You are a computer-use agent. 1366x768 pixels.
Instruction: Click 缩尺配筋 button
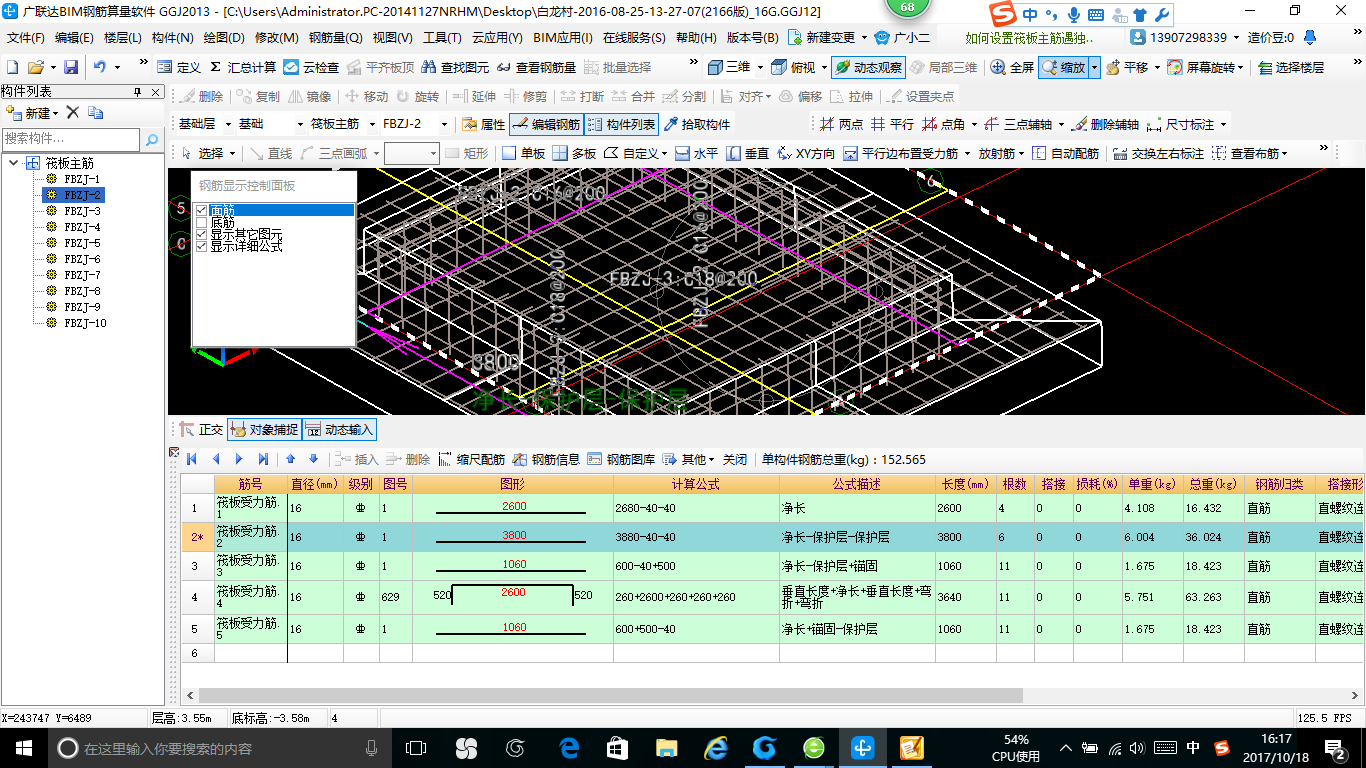(471, 459)
